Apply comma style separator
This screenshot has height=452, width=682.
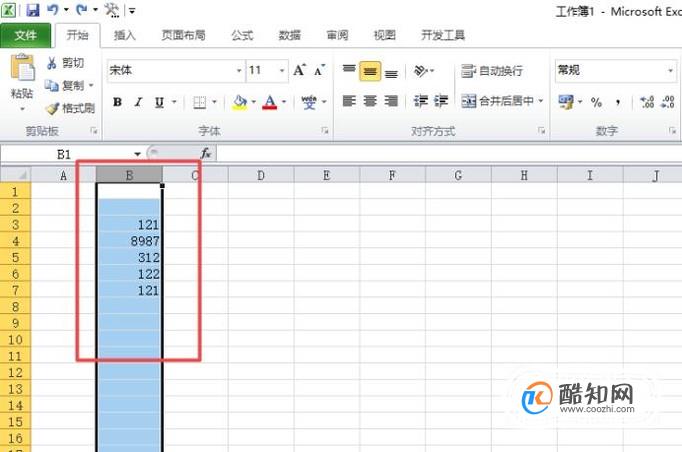coord(618,103)
